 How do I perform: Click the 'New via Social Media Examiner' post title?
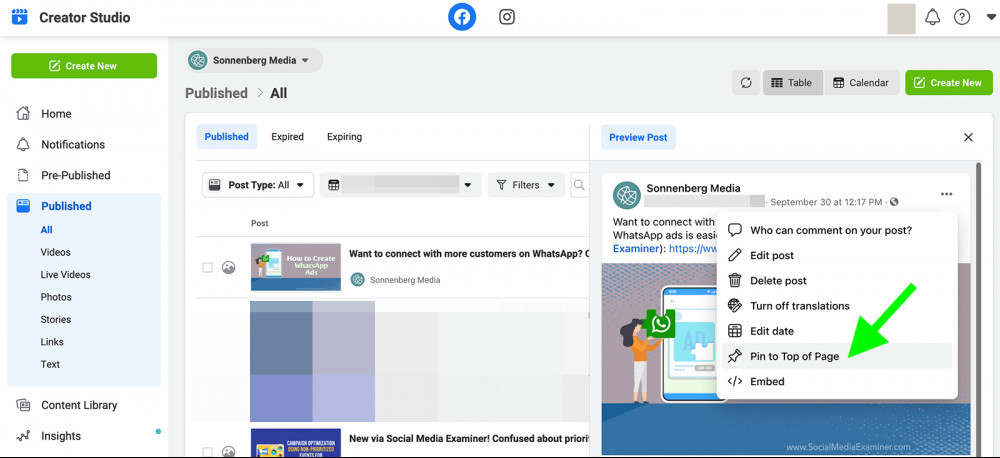(469, 438)
